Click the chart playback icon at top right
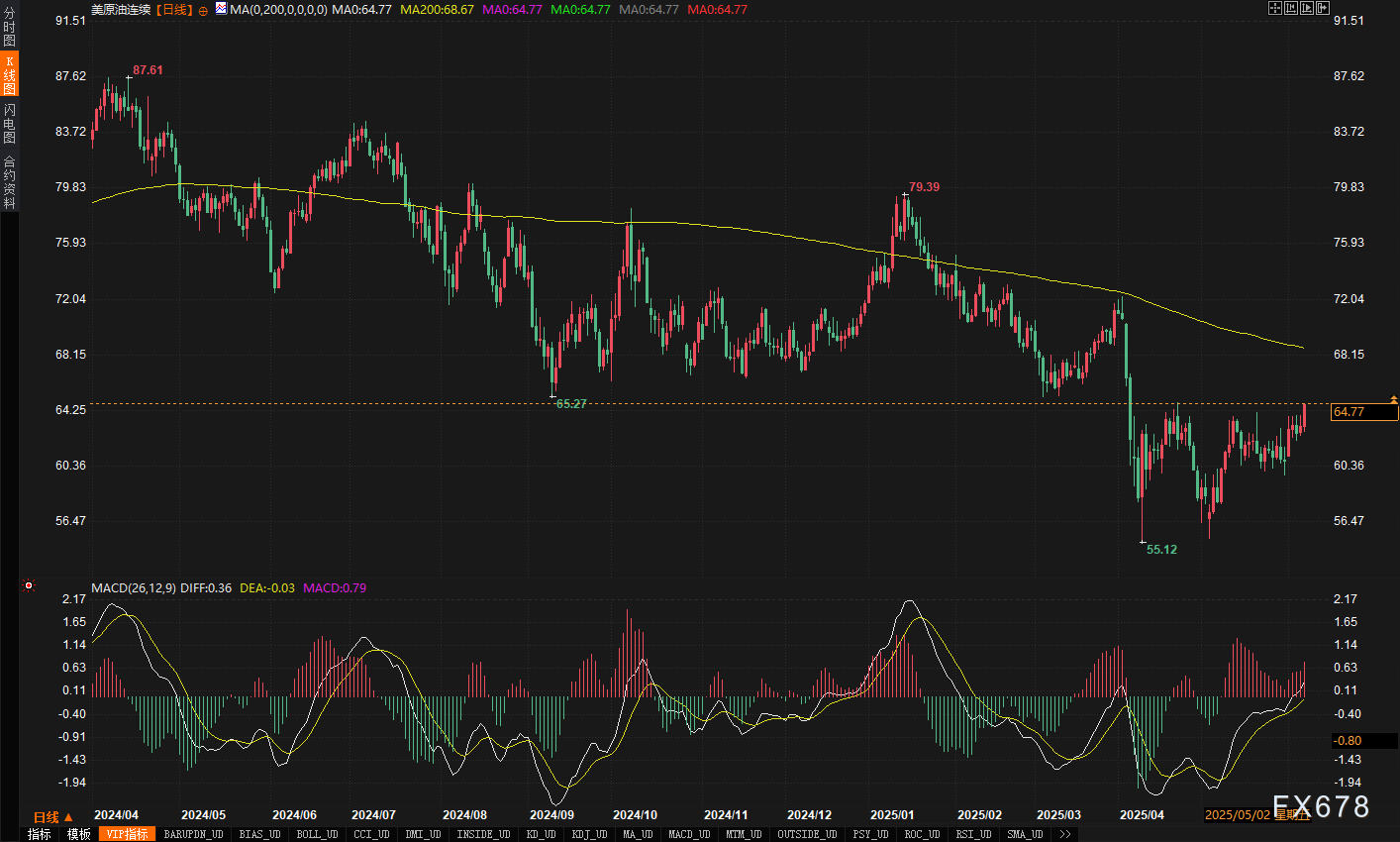The image size is (1400, 842). tap(1307, 8)
